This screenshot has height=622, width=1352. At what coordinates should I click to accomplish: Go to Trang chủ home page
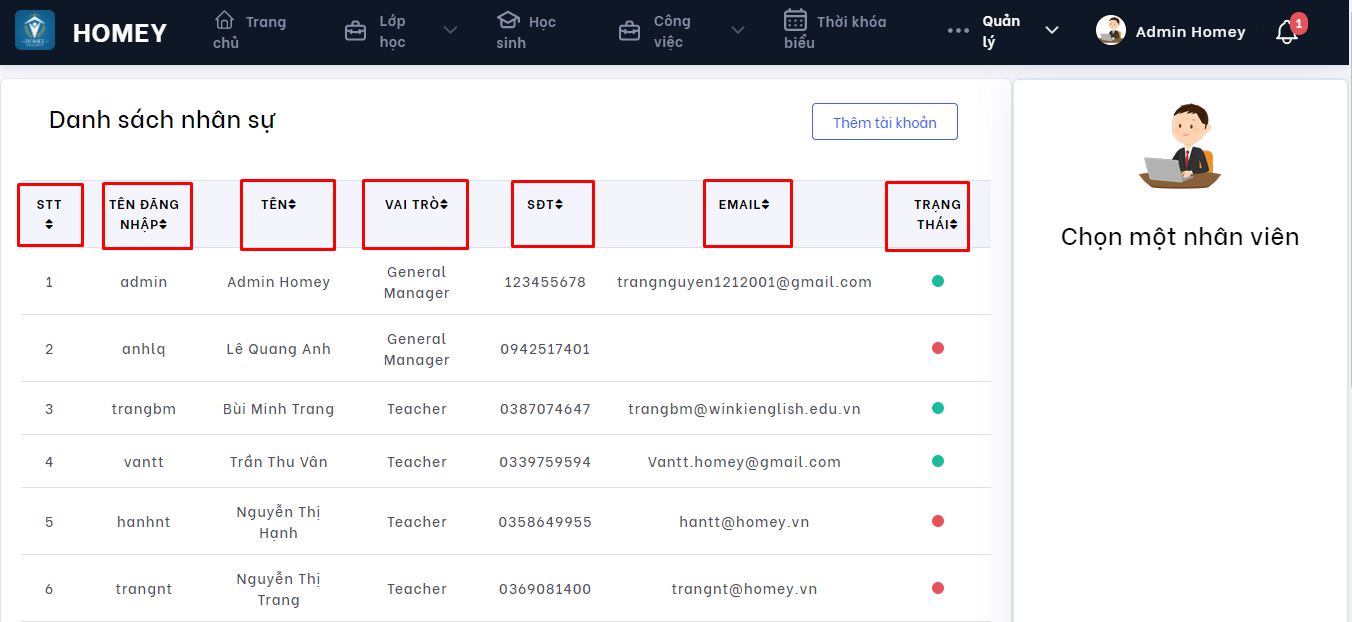click(249, 31)
